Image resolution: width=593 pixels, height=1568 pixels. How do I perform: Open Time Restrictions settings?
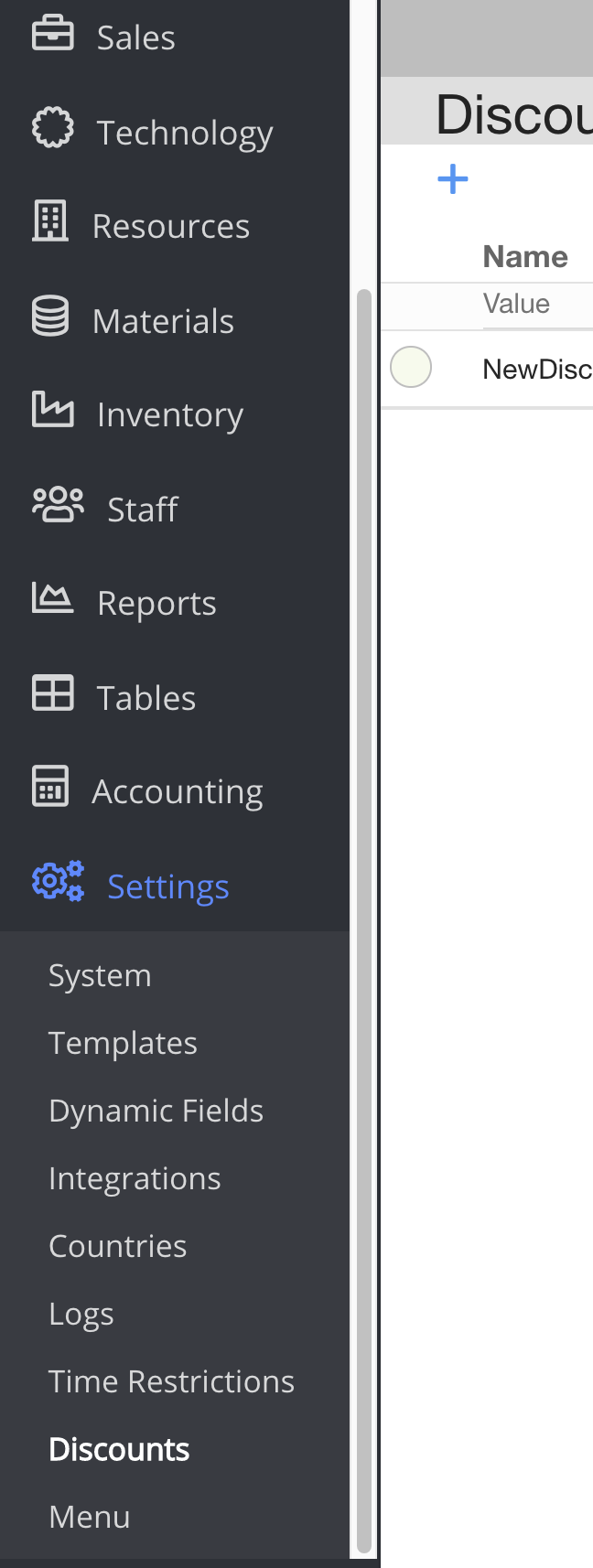pyautogui.click(x=171, y=1381)
